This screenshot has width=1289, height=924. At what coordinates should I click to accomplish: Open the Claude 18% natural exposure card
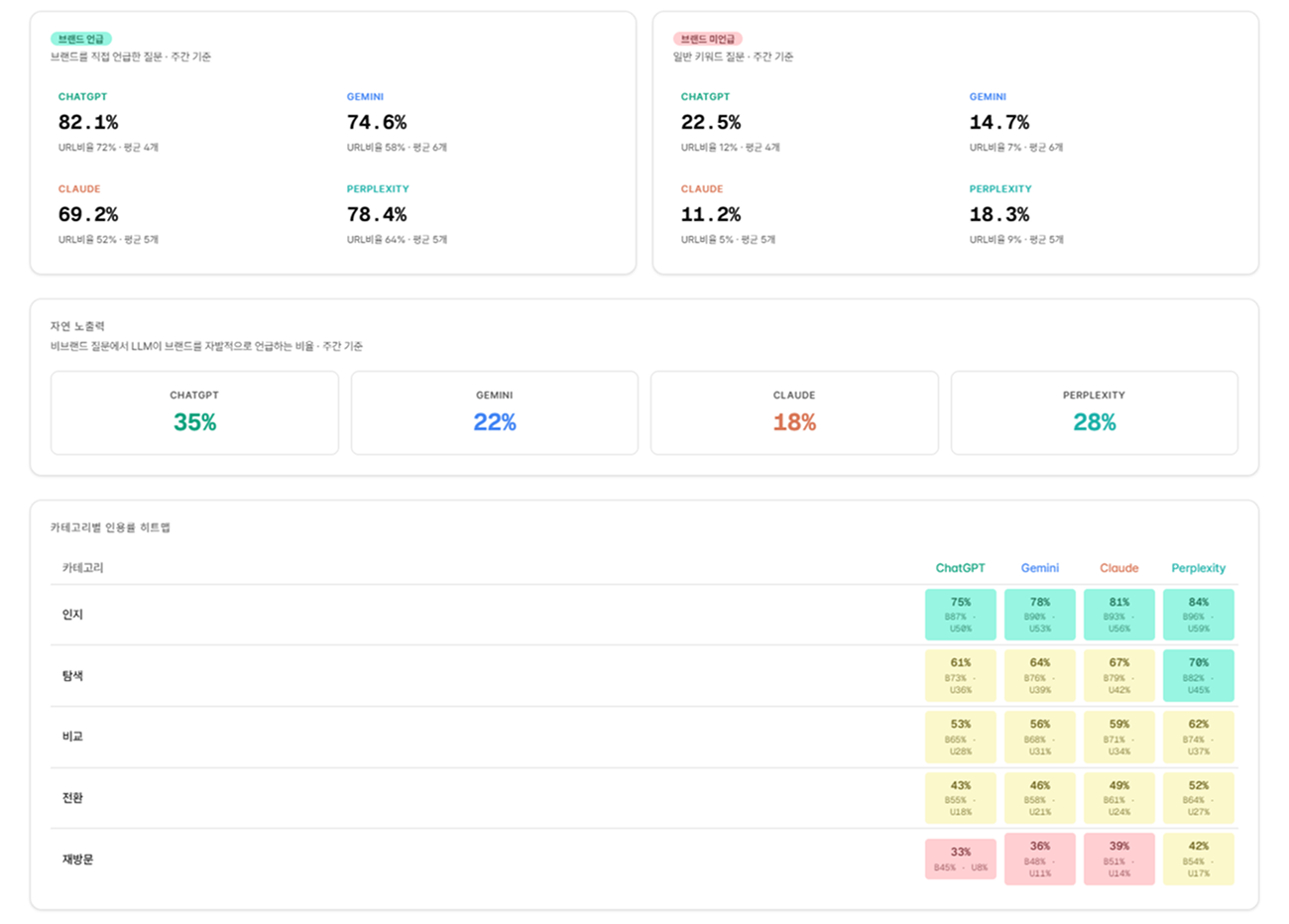[794, 413]
